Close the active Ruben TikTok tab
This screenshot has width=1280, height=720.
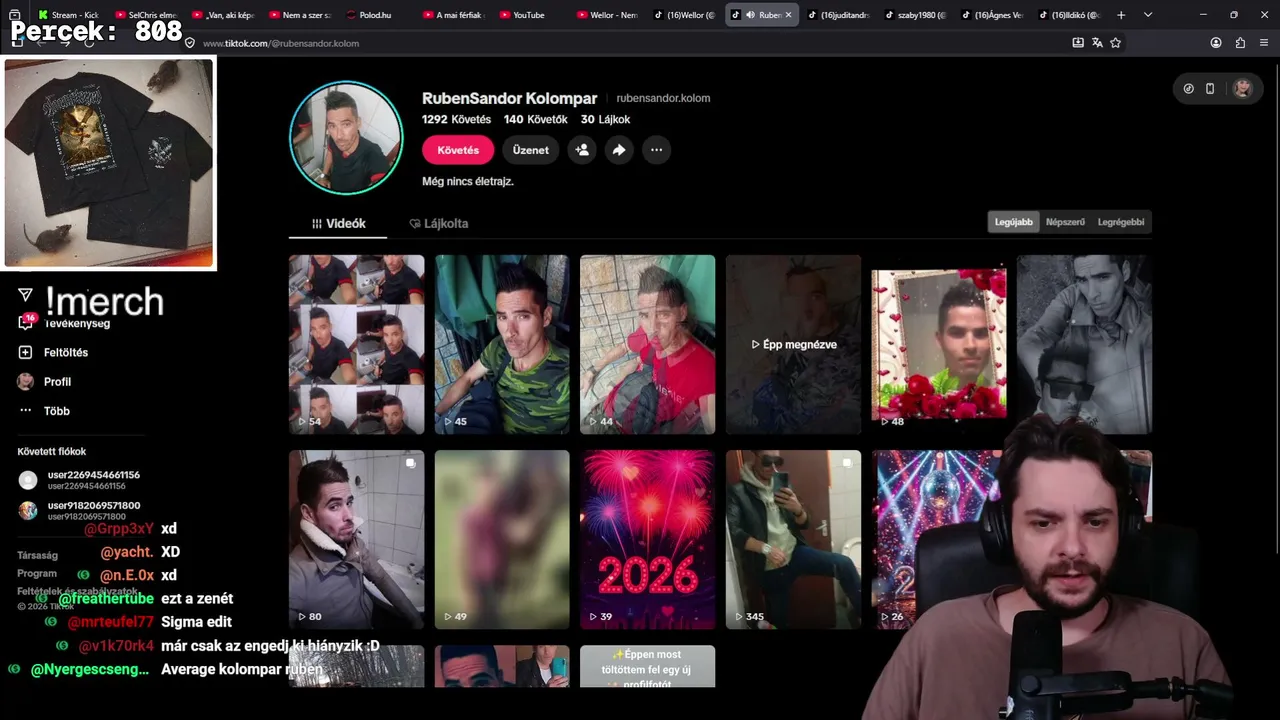(788, 15)
